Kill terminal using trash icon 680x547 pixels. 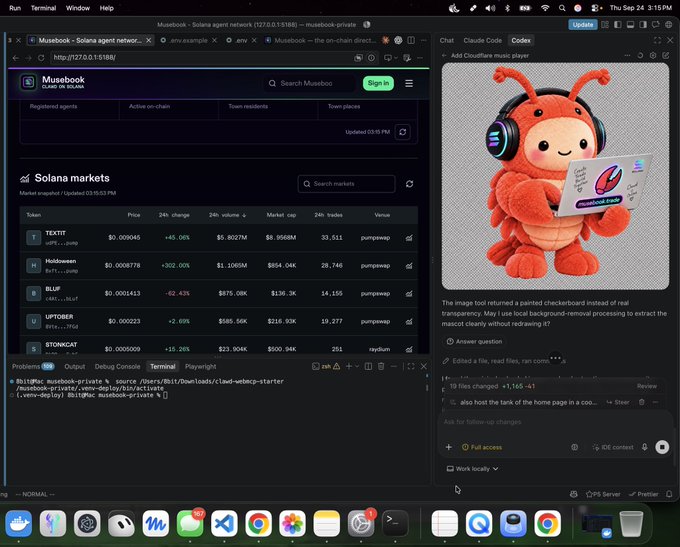[381, 367]
